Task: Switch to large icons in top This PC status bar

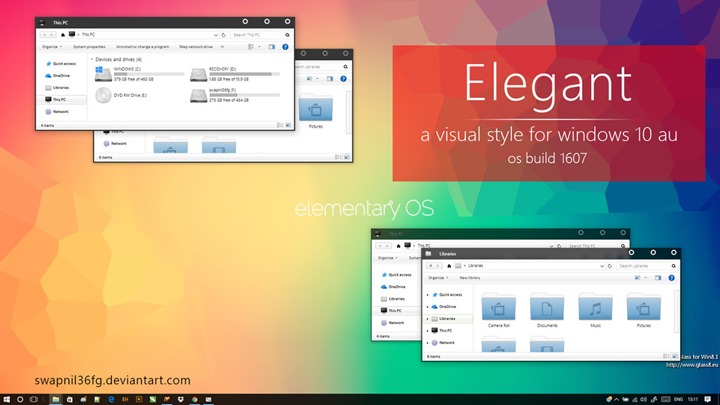Action: pos(288,125)
